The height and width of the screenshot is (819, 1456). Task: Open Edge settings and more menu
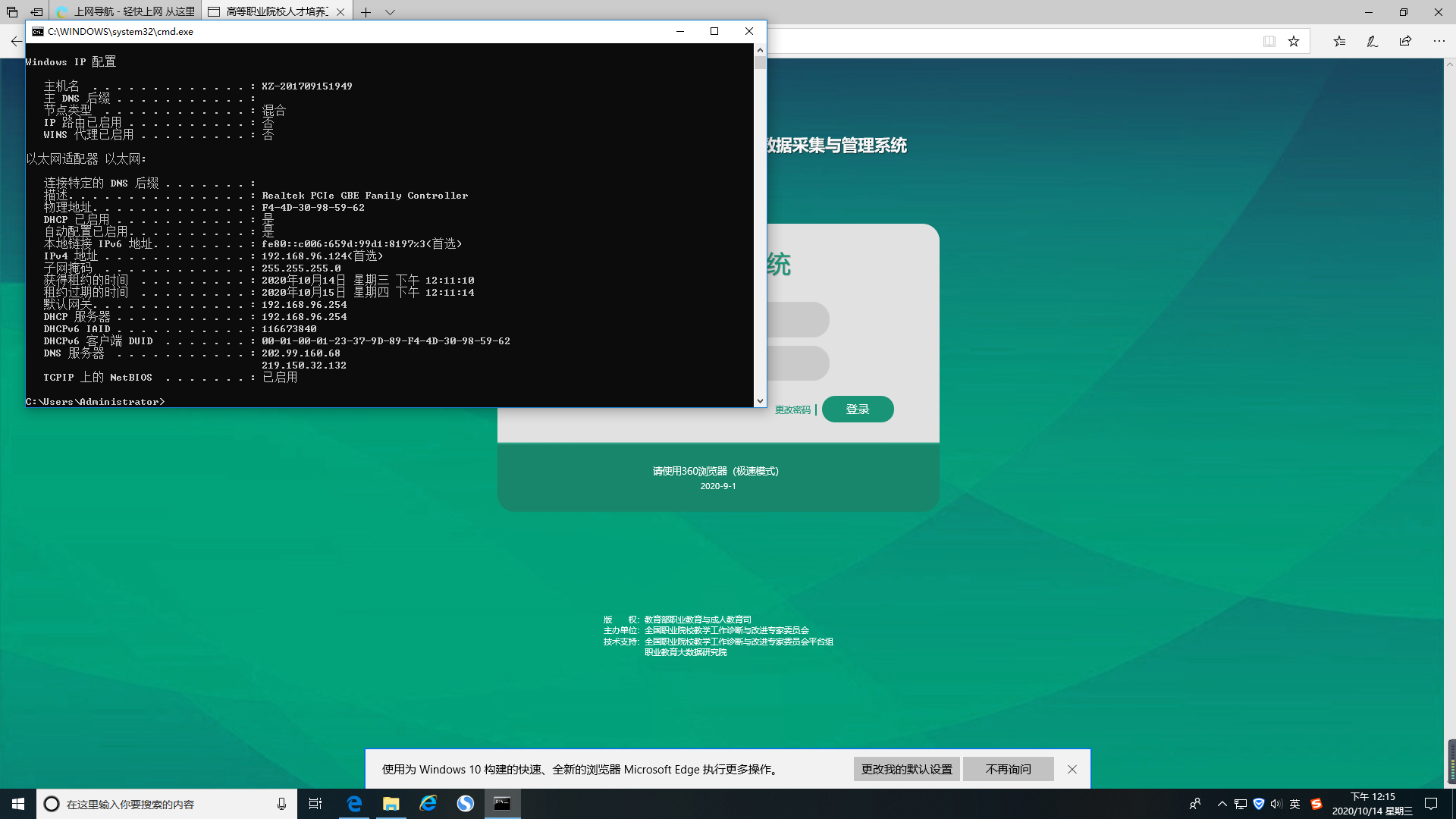pos(1439,42)
